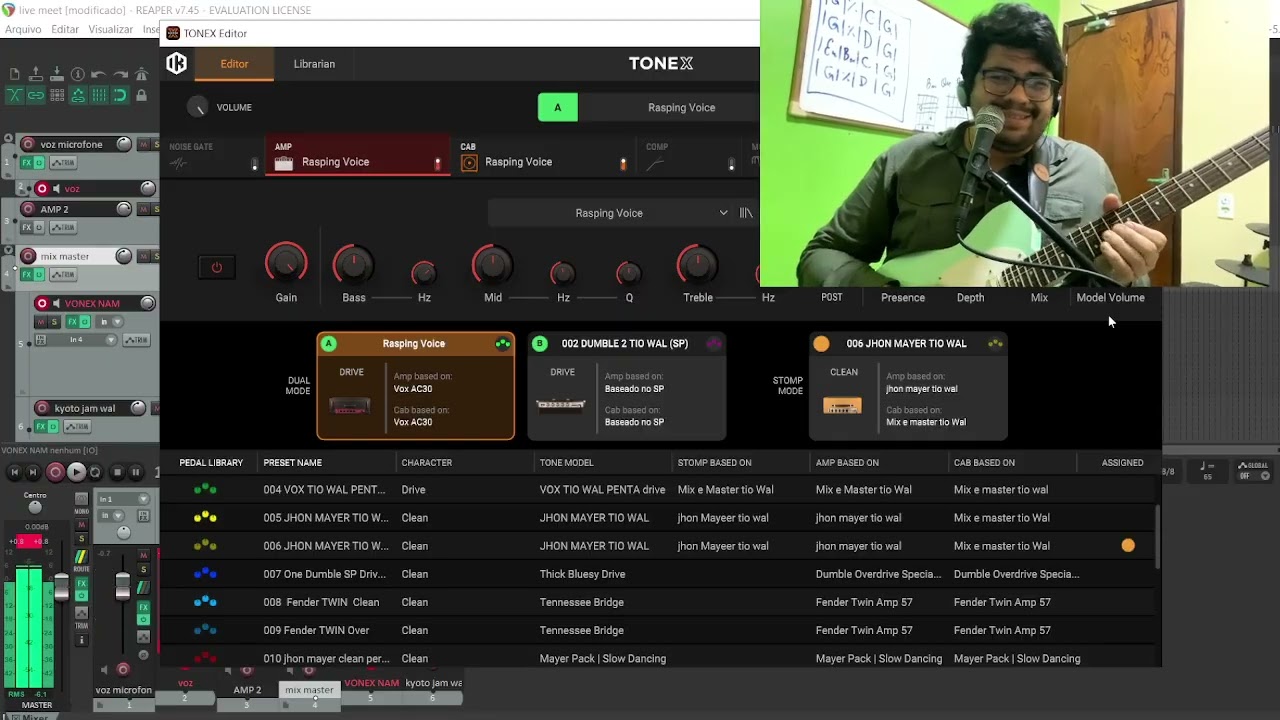Screen dimensions: 1280x720
Task: Click the master track volume fader
Action: [x=61, y=586]
